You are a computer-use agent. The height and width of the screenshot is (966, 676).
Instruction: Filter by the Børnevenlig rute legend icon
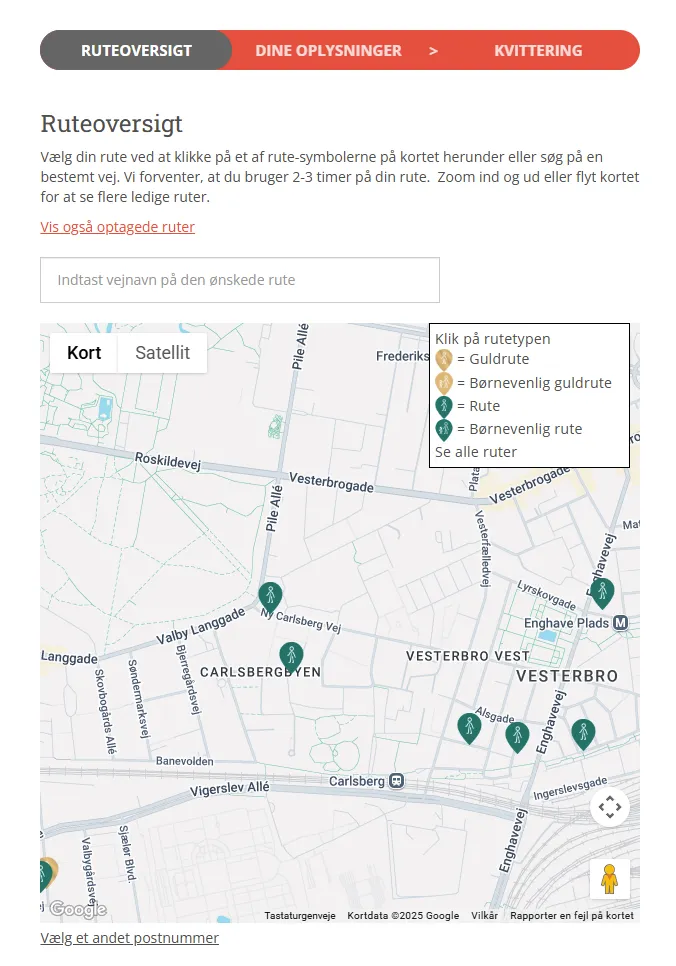click(x=444, y=429)
